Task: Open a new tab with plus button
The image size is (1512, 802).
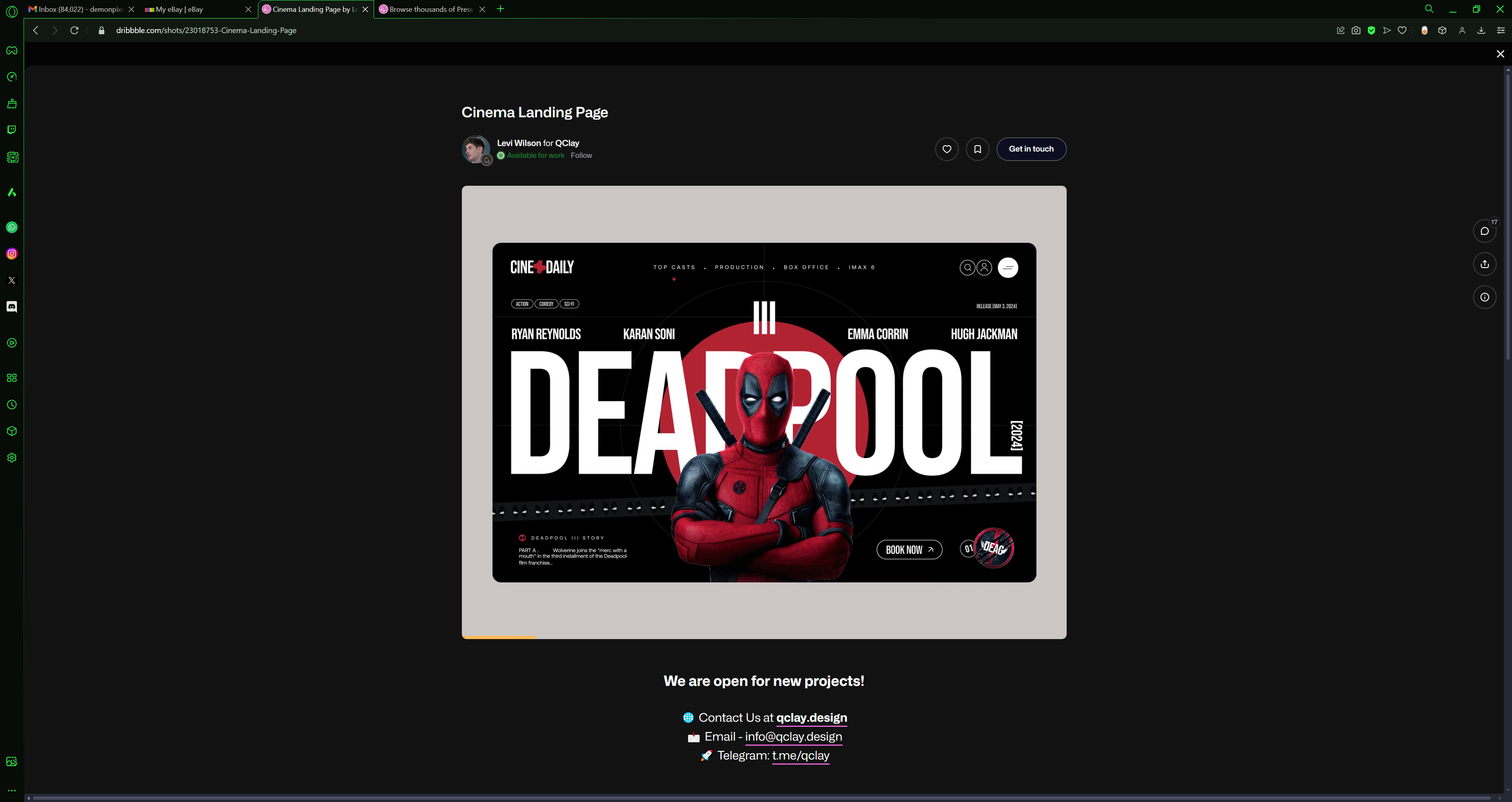Action: pyautogui.click(x=501, y=9)
